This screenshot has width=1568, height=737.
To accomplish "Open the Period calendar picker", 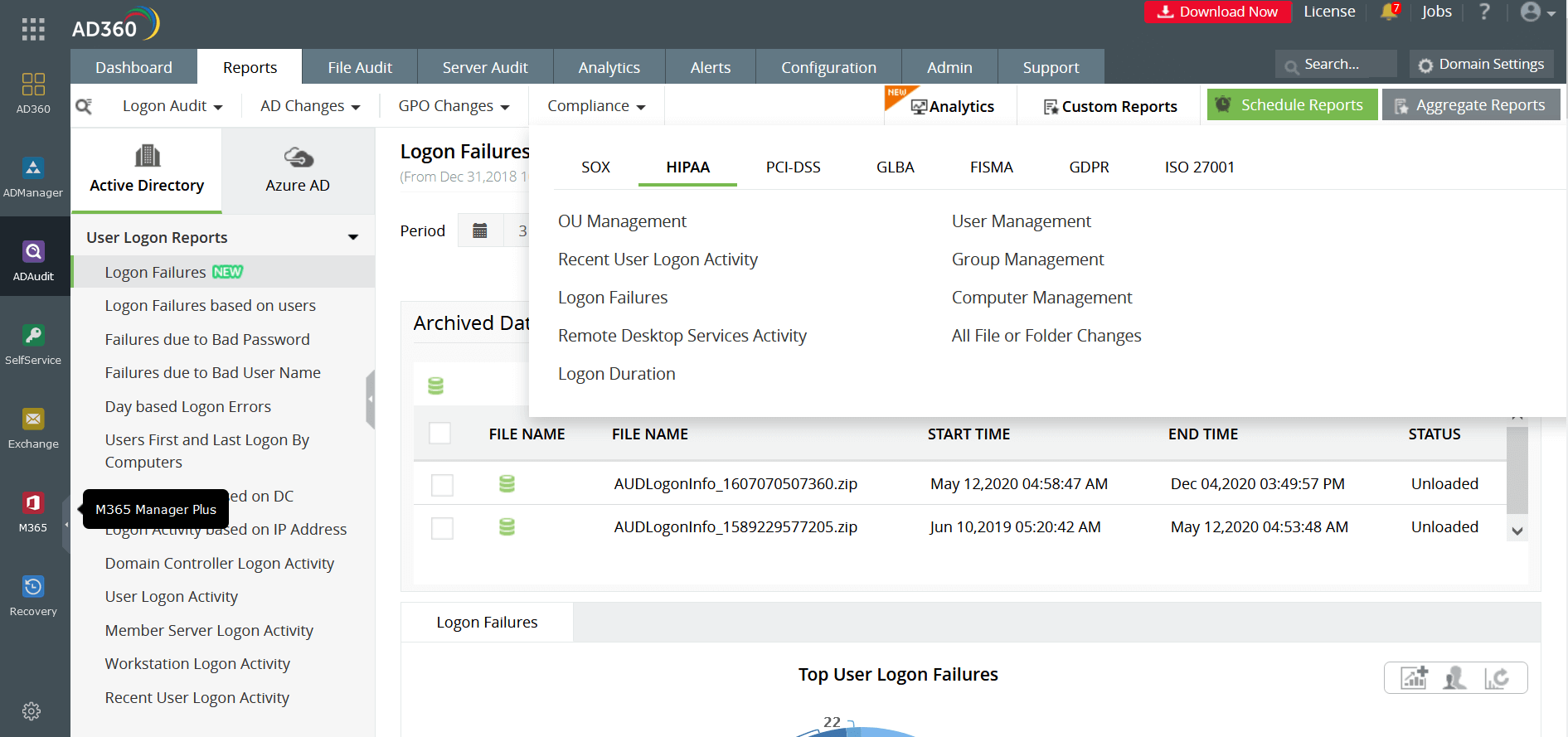I will (480, 230).
